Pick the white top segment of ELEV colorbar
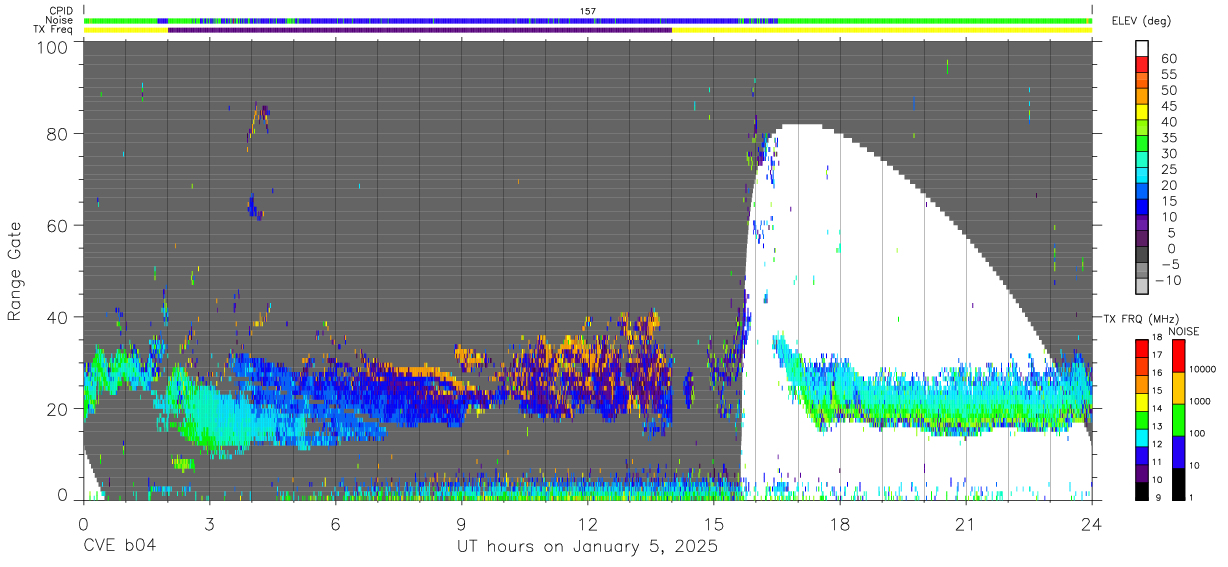This screenshot has height=567, width=1228. (1142, 49)
